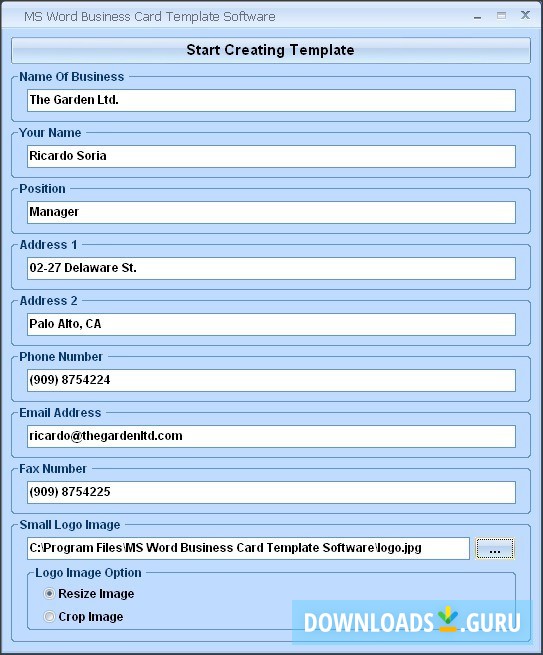
Task: Click the Address 2 field with Palo Alto, CA
Action: 271,324
